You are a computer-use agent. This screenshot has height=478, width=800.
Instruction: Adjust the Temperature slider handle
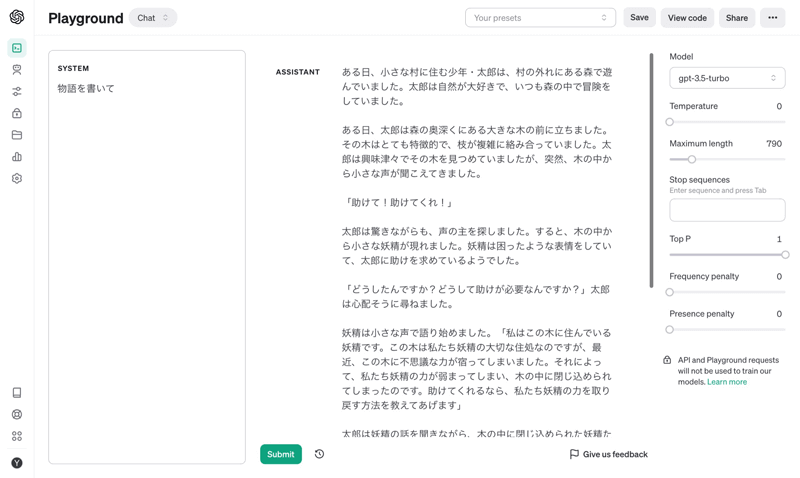[669, 122]
